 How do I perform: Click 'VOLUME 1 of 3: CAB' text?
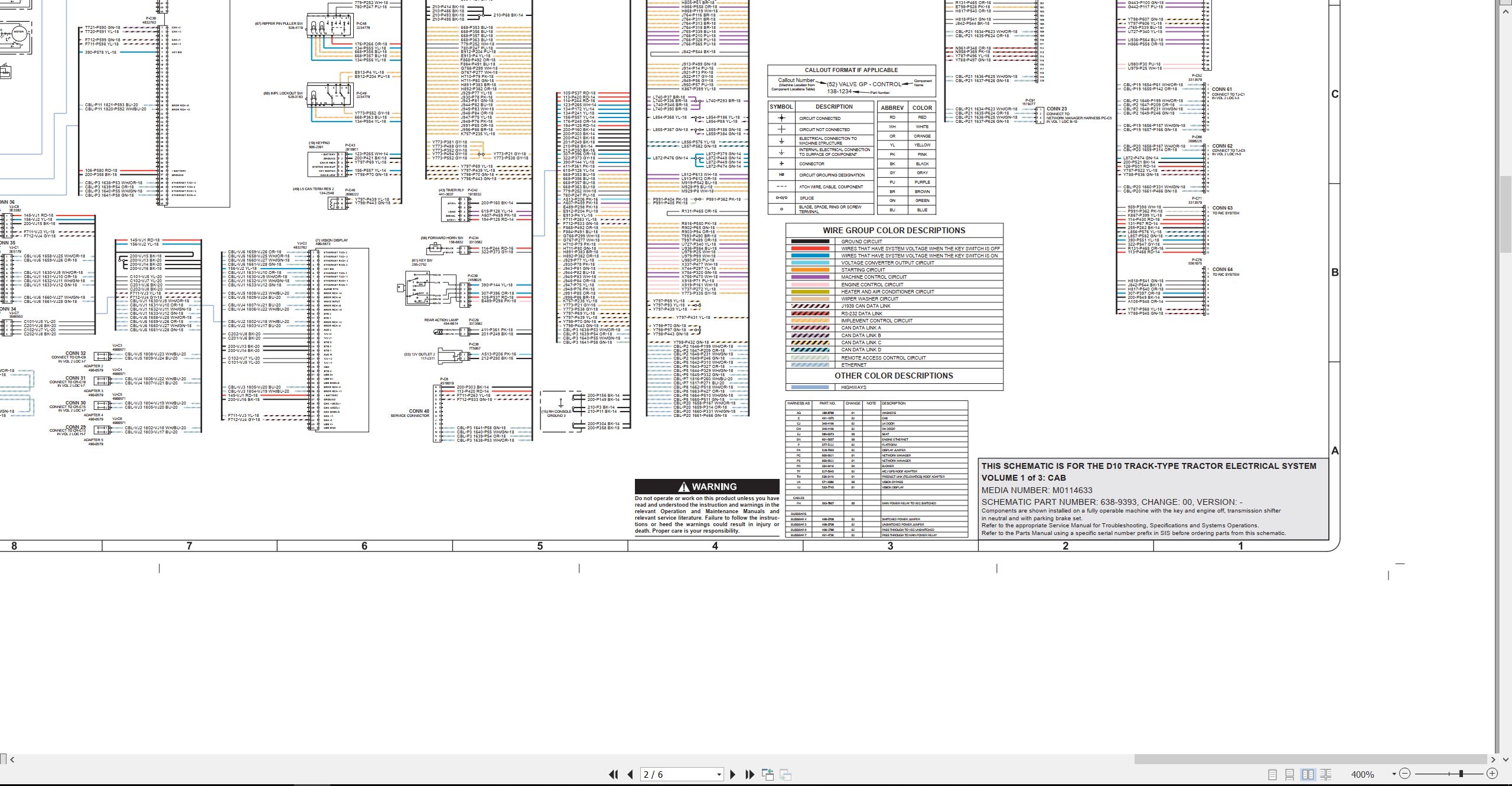(1024, 478)
